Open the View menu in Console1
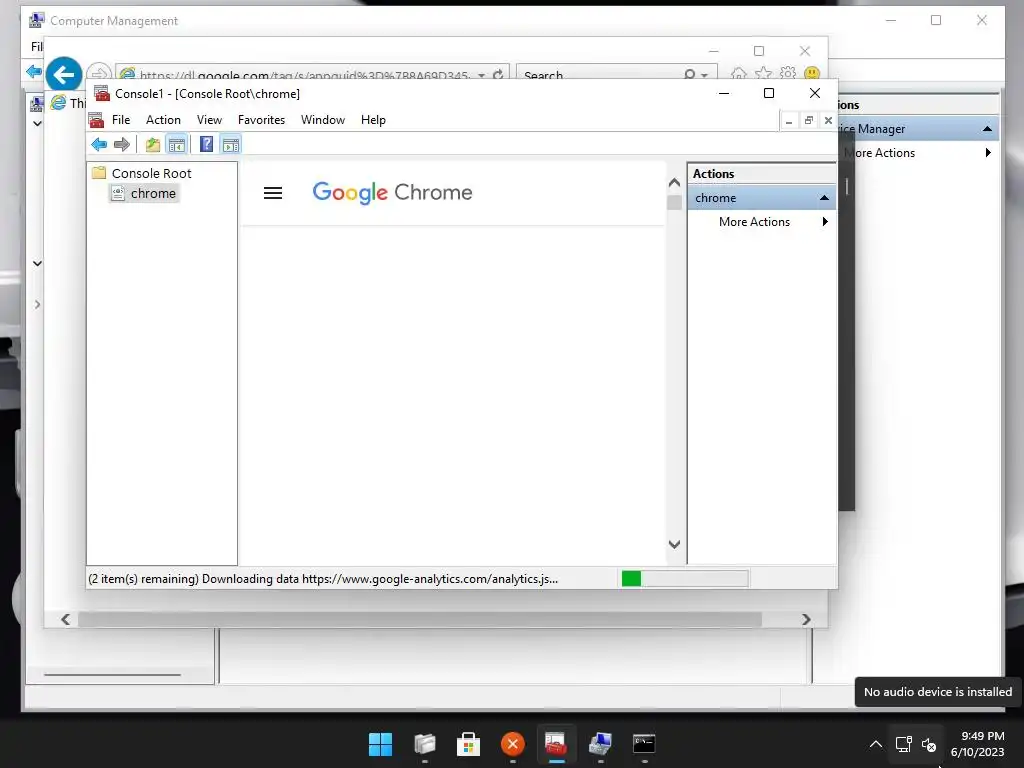 [x=210, y=120]
